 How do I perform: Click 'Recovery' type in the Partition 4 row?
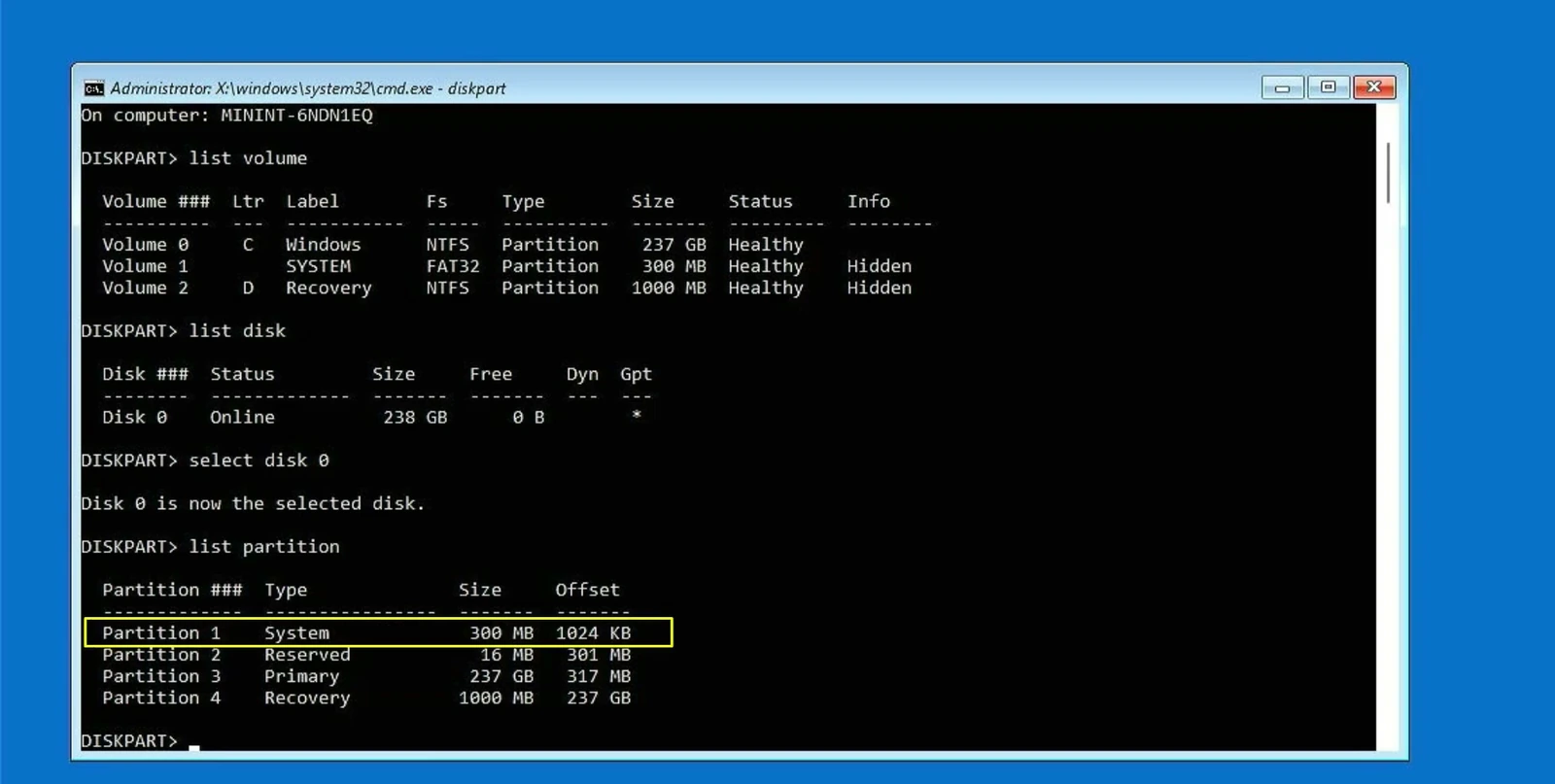coord(307,698)
